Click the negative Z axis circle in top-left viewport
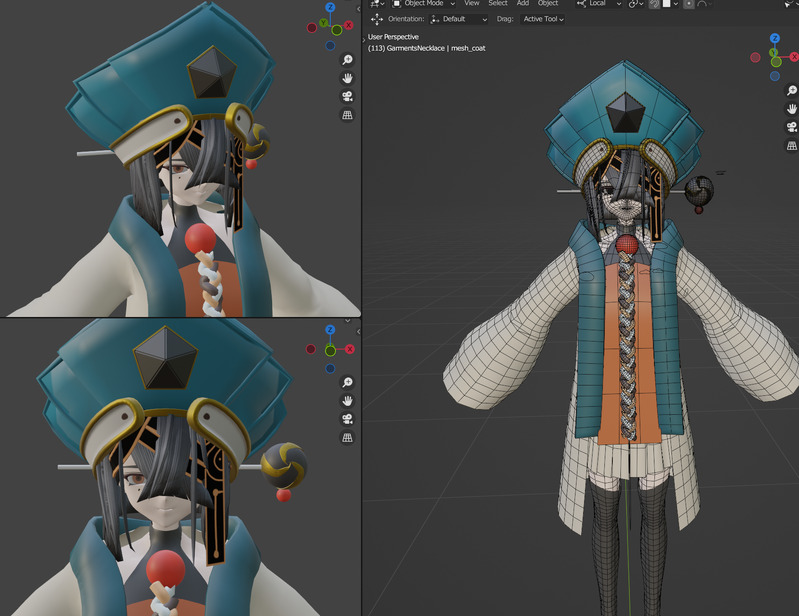 (x=330, y=46)
